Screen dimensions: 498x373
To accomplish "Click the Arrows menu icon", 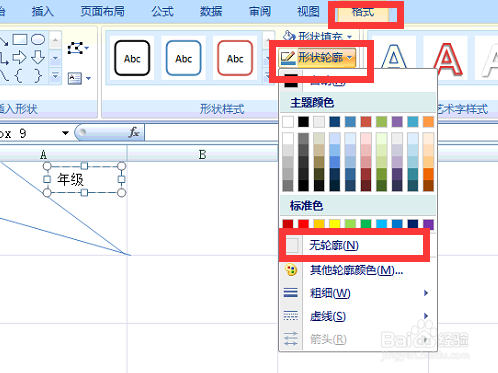I will point(291,339).
